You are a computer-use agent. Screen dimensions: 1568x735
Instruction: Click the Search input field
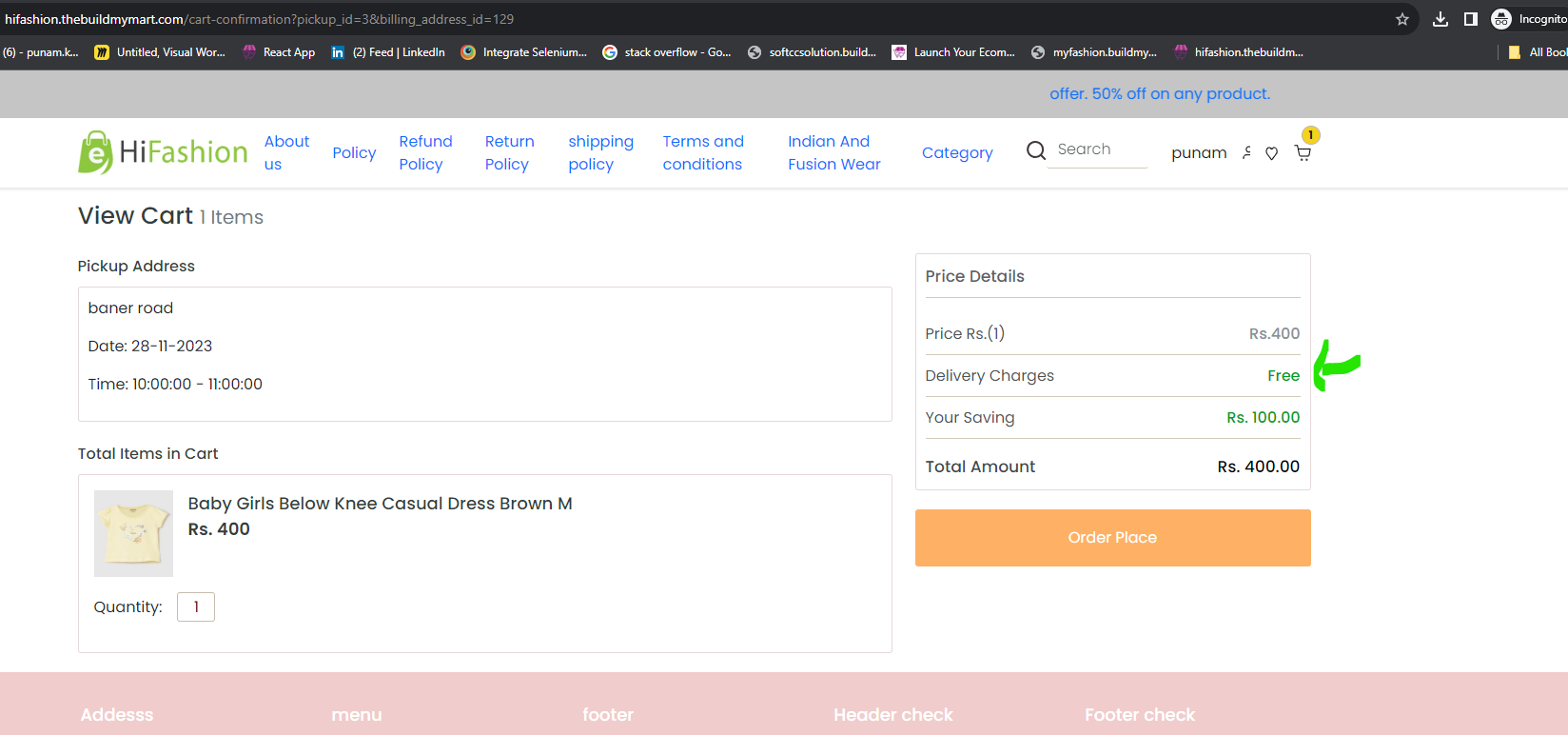[x=1098, y=149]
